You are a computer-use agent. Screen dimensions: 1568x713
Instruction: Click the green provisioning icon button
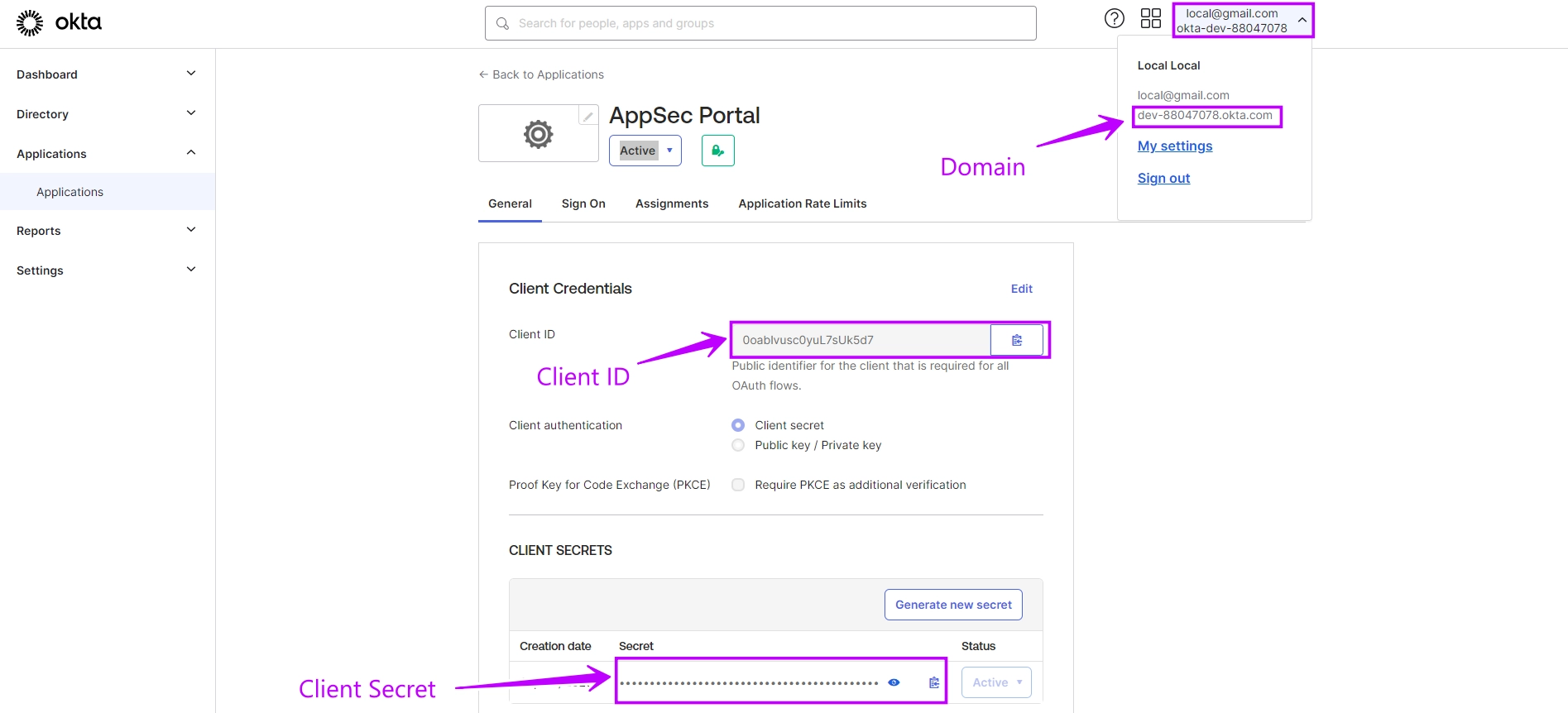(717, 151)
